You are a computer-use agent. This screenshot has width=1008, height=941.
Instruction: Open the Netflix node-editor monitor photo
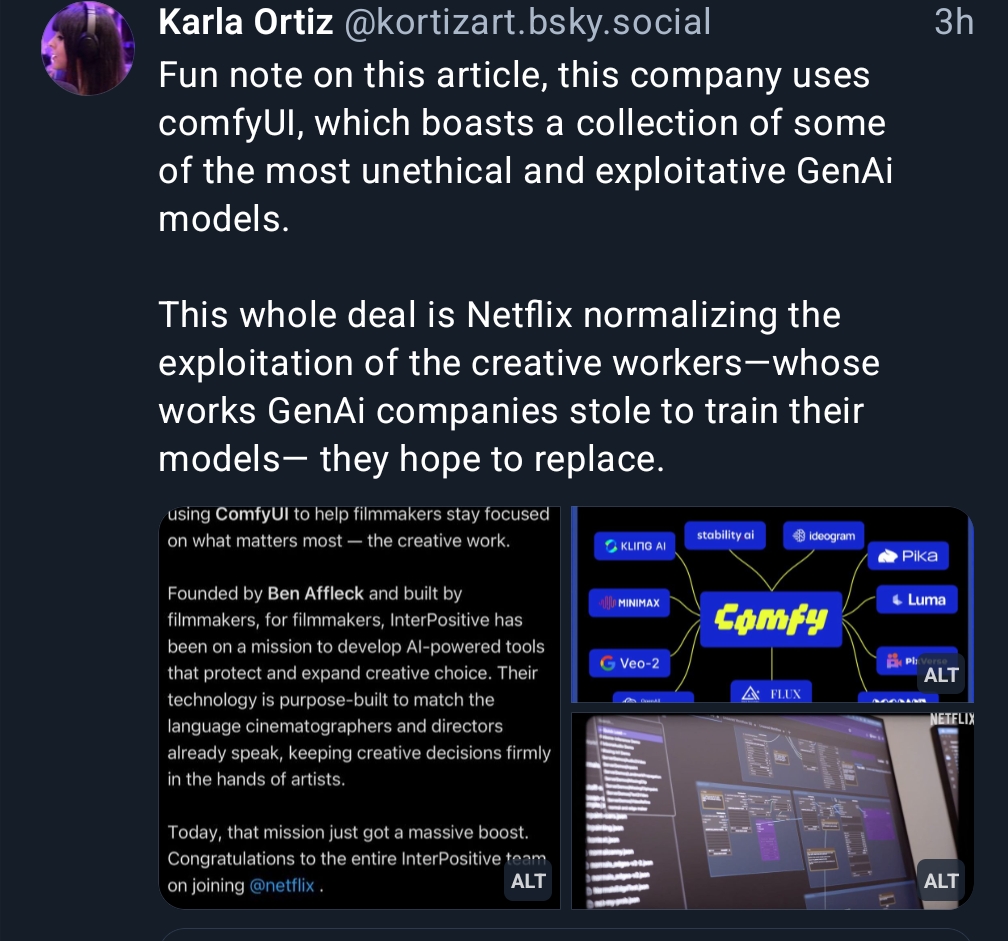pyautogui.click(x=760, y=810)
